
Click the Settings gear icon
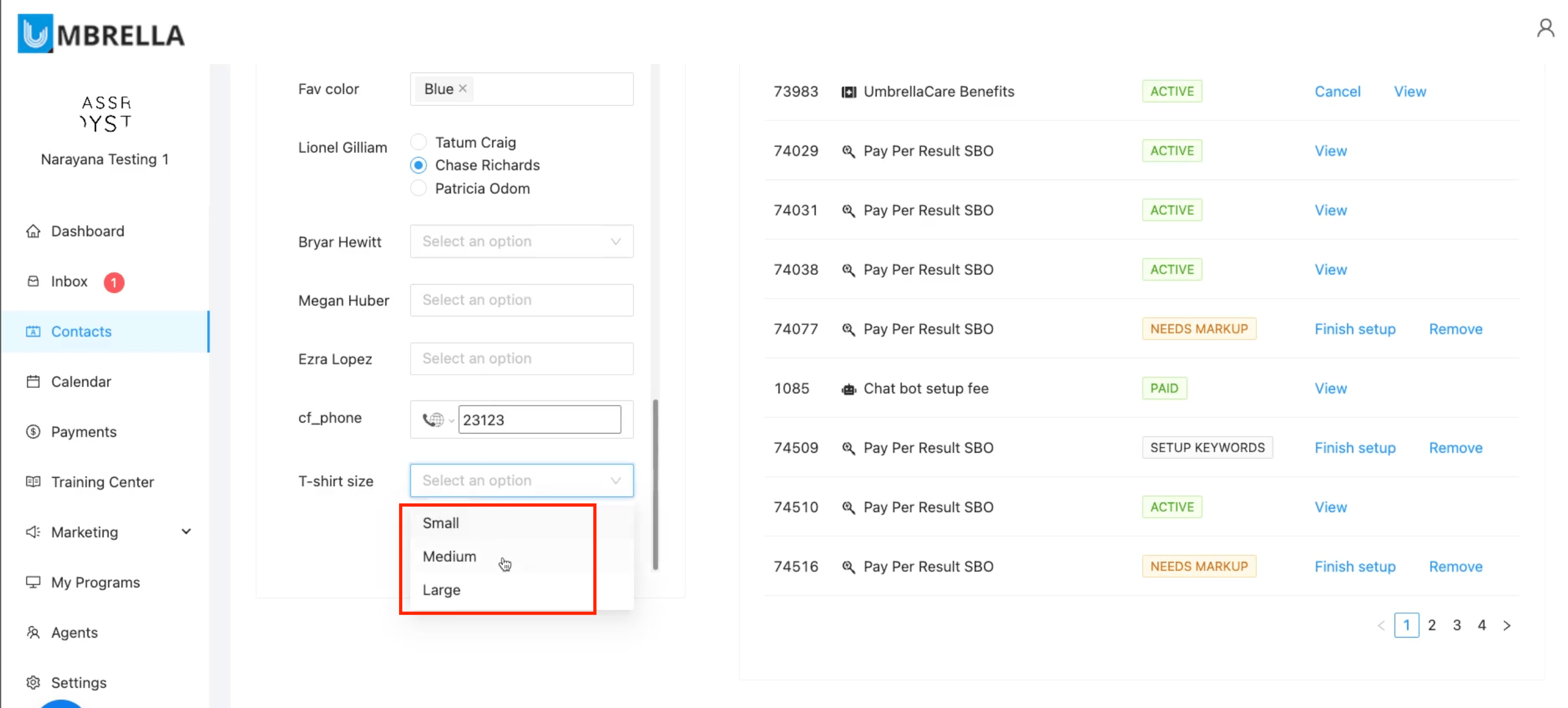[33, 682]
